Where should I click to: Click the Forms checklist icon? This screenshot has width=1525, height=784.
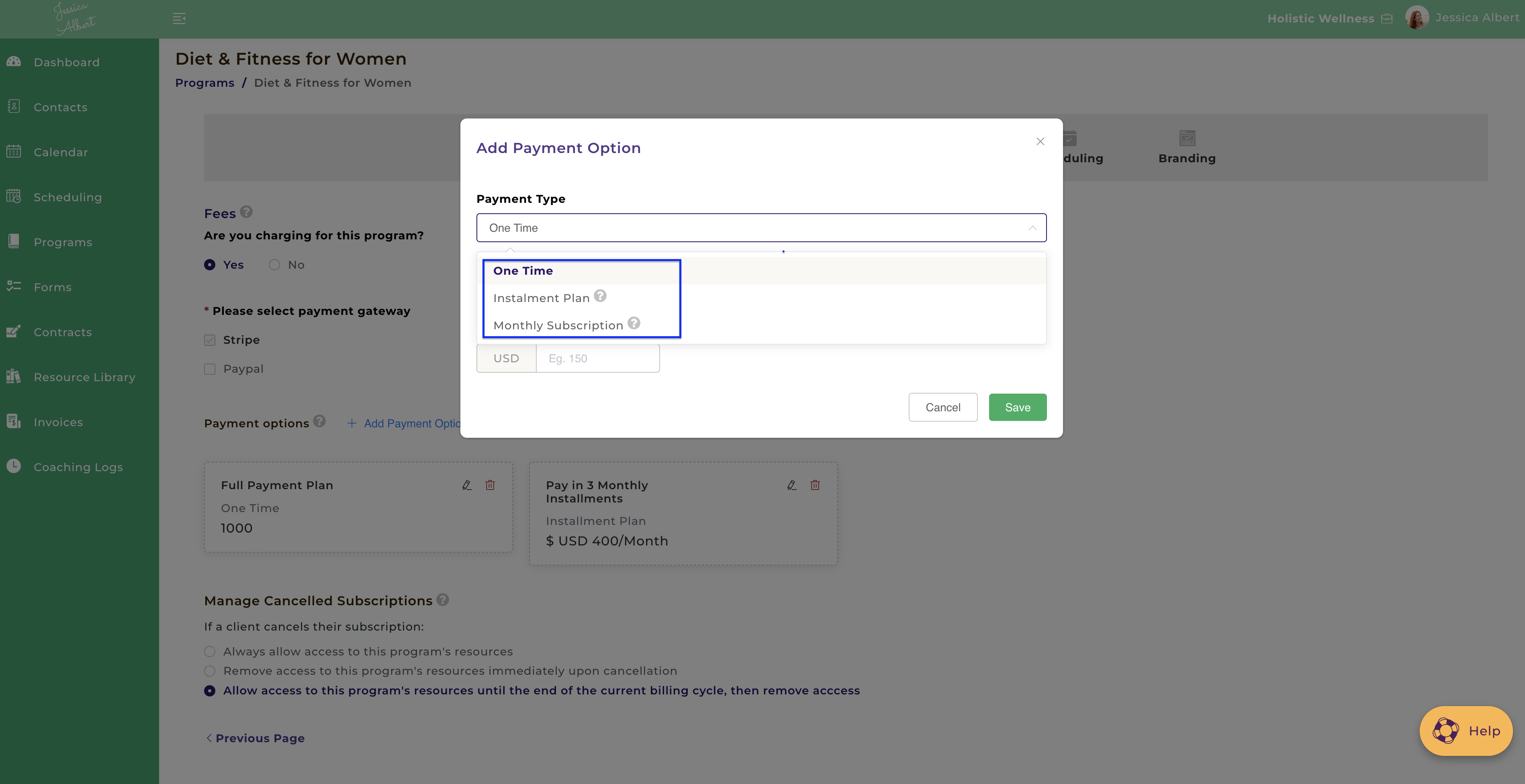click(x=14, y=286)
